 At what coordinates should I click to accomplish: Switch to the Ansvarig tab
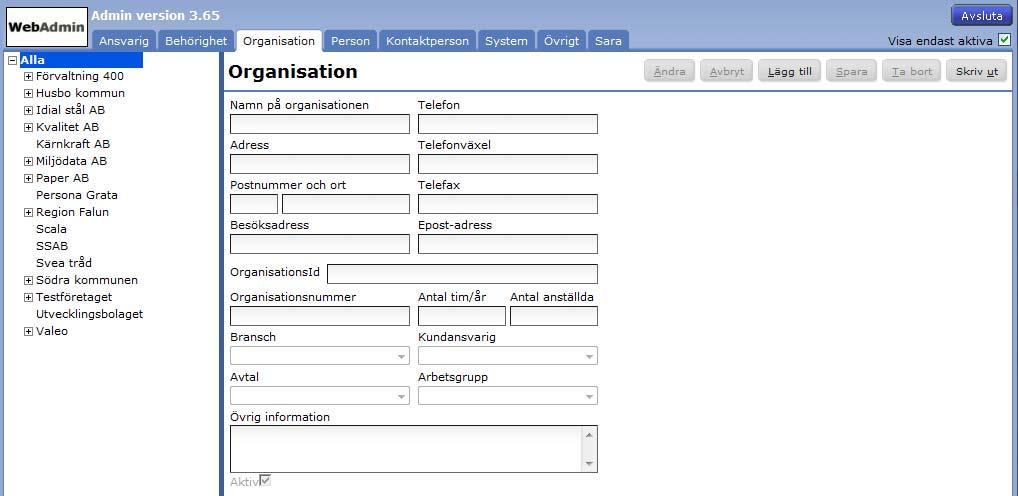click(123, 41)
